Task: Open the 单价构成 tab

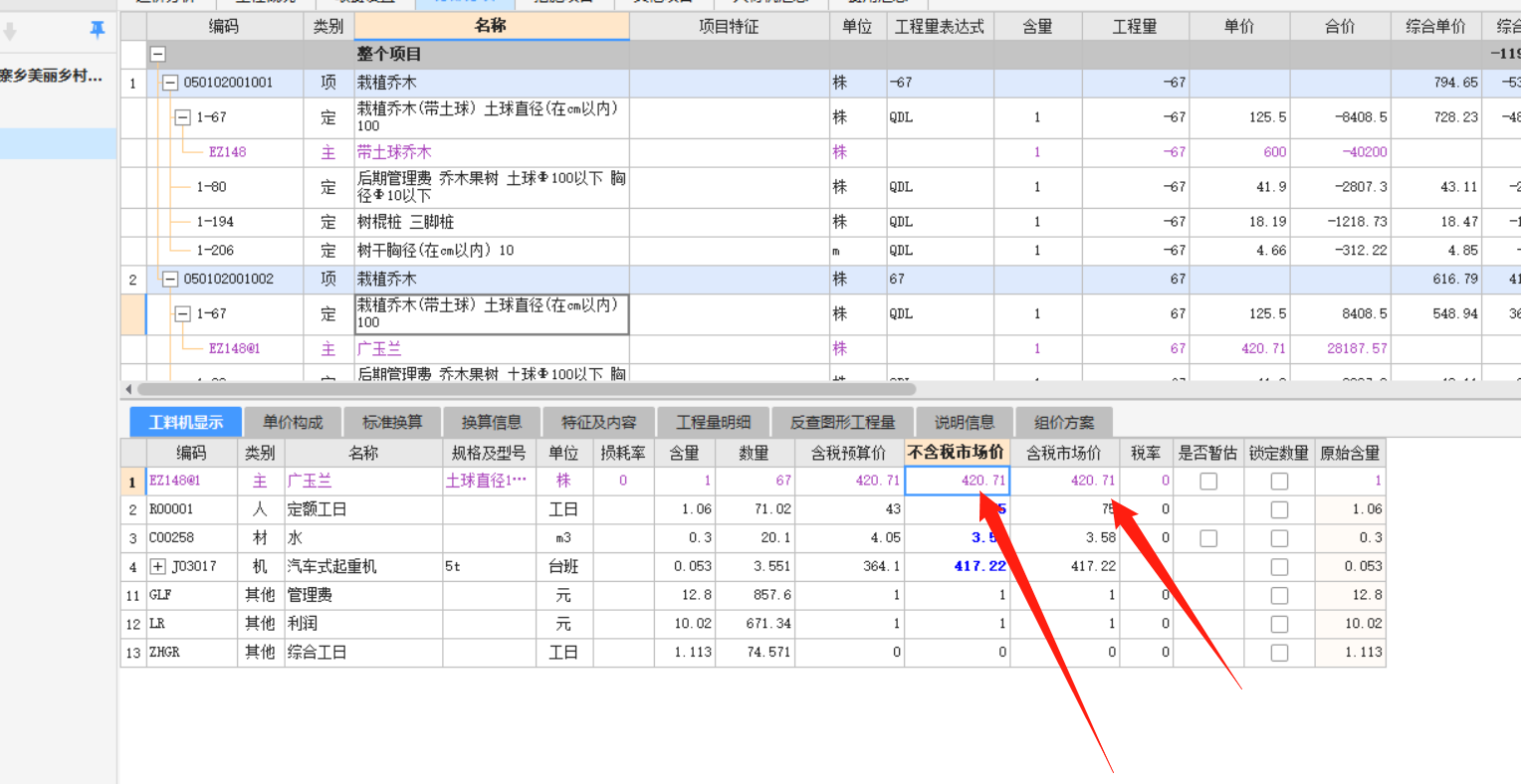Action: pyautogui.click(x=293, y=422)
